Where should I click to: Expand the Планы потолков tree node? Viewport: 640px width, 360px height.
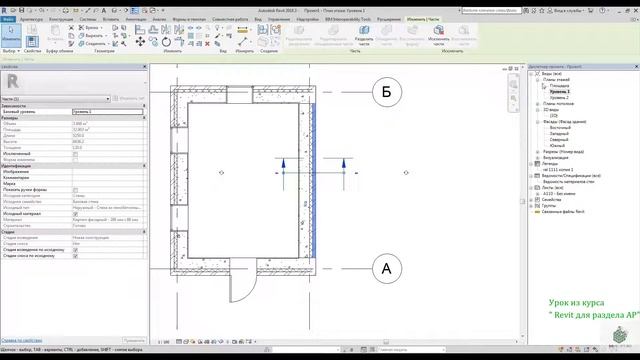pyautogui.click(x=538, y=104)
